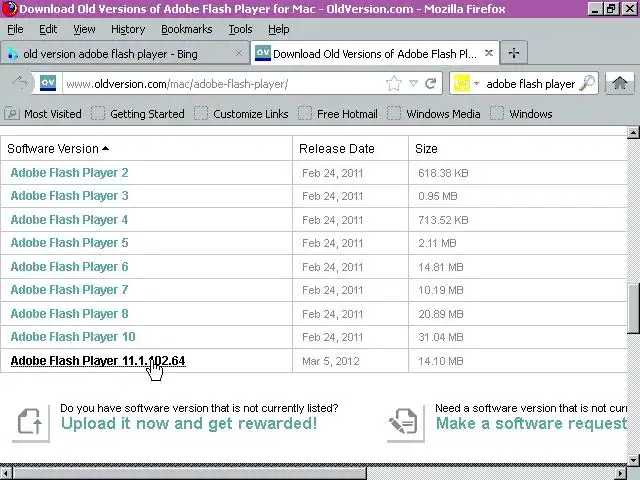Open the Adobe Flash Player 2 link
Image resolution: width=640 pixels, height=480 pixels.
click(69, 173)
